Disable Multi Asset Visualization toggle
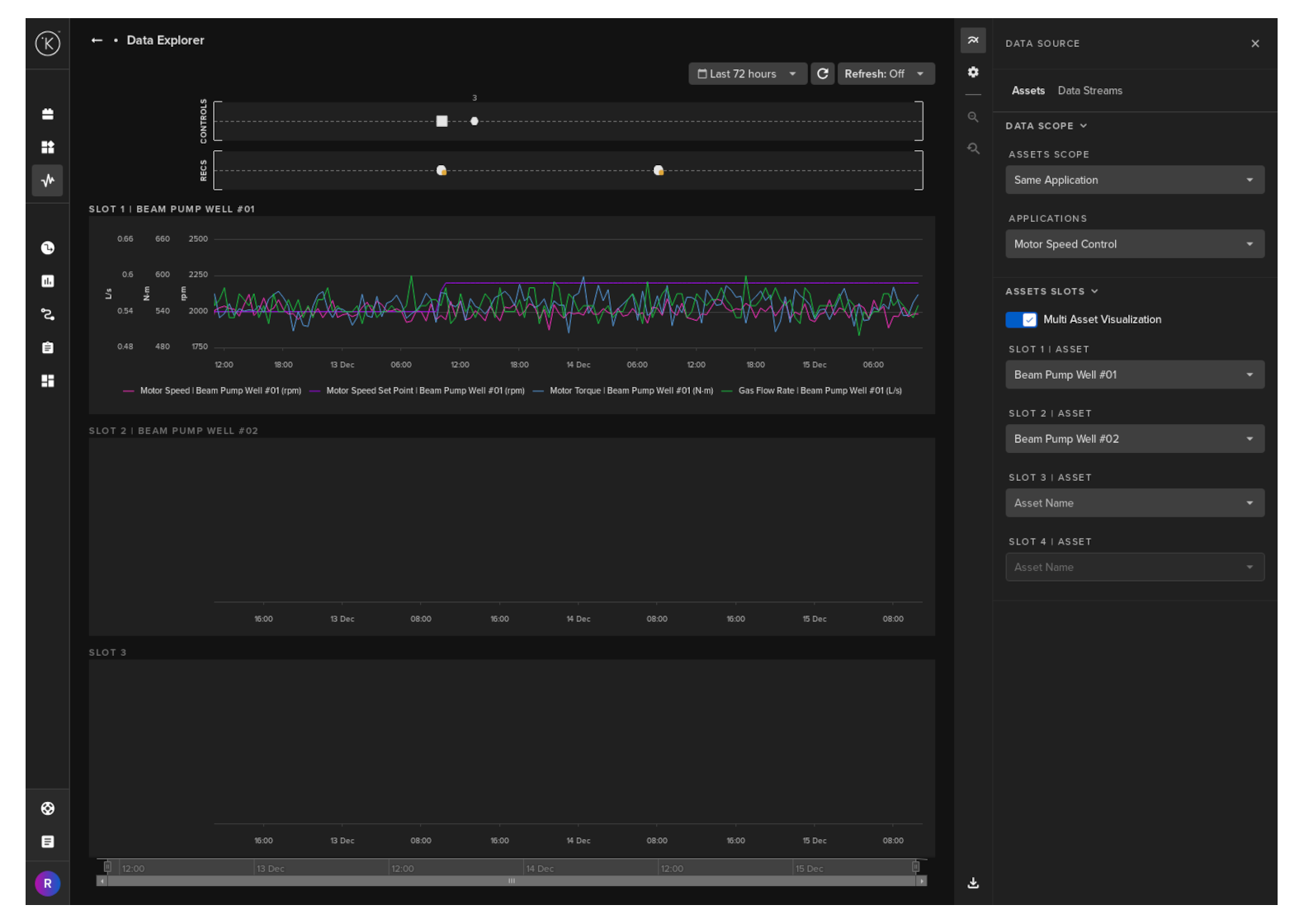 pyautogui.click(x=1021, y=319)
